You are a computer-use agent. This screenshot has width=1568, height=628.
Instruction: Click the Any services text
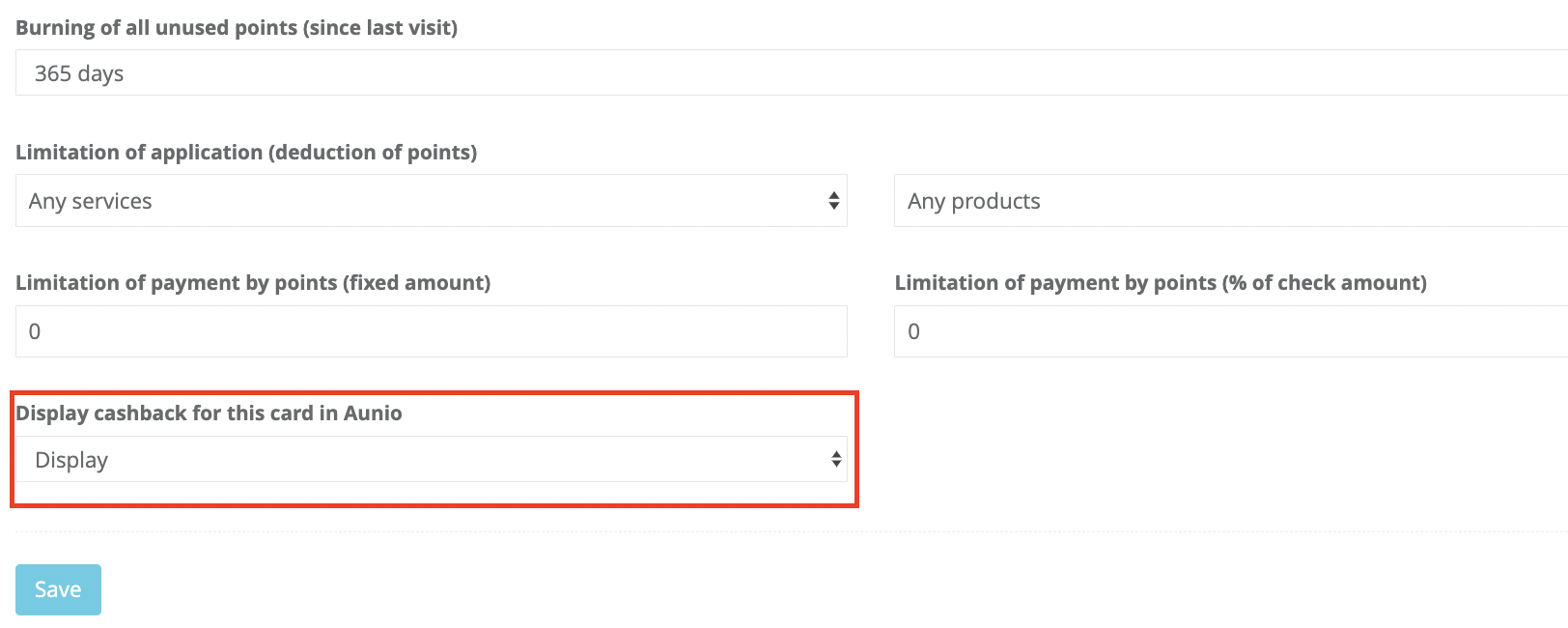pyautogui.click(x=91, y=201)
